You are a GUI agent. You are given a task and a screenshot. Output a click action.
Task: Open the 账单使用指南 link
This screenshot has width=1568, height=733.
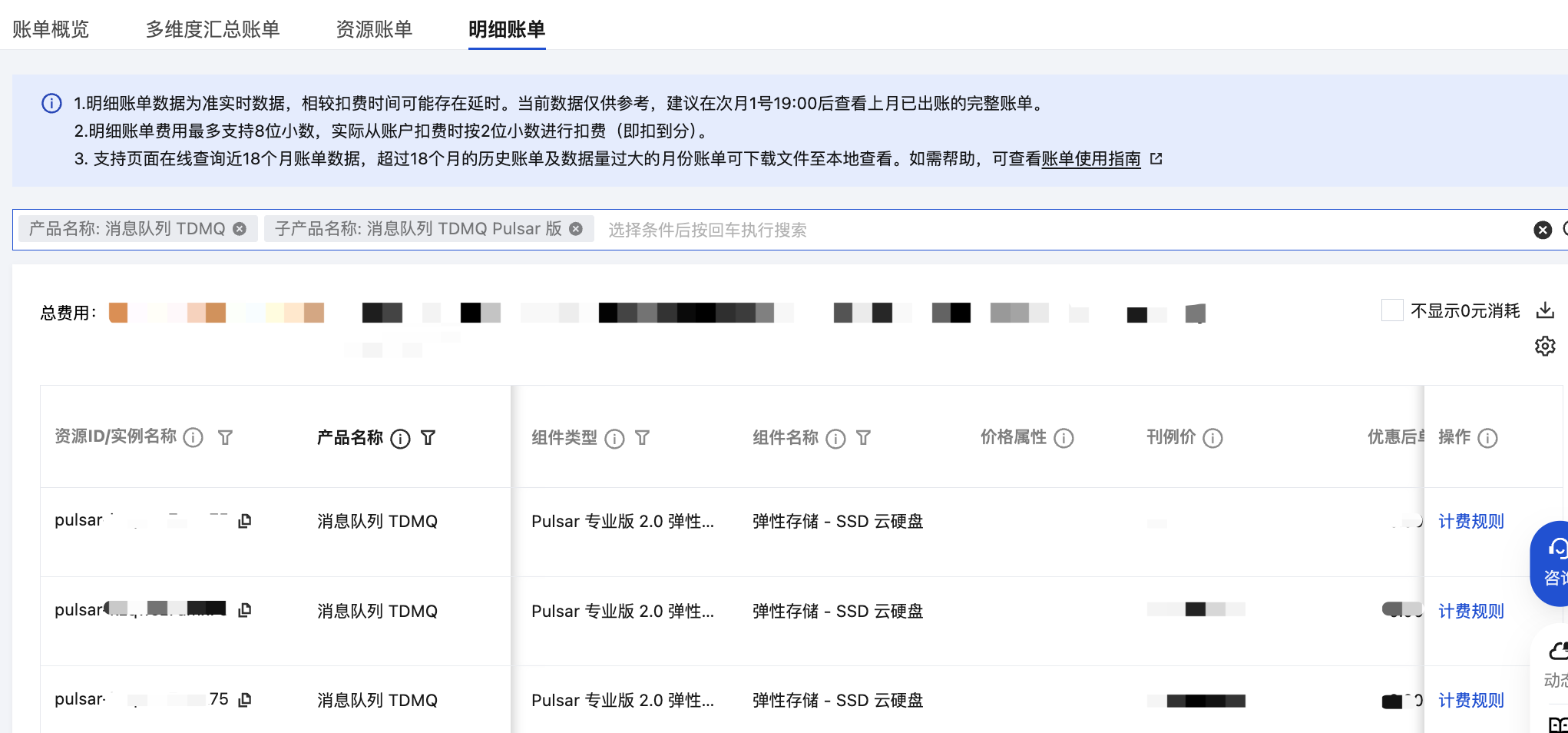[1091, 159]
